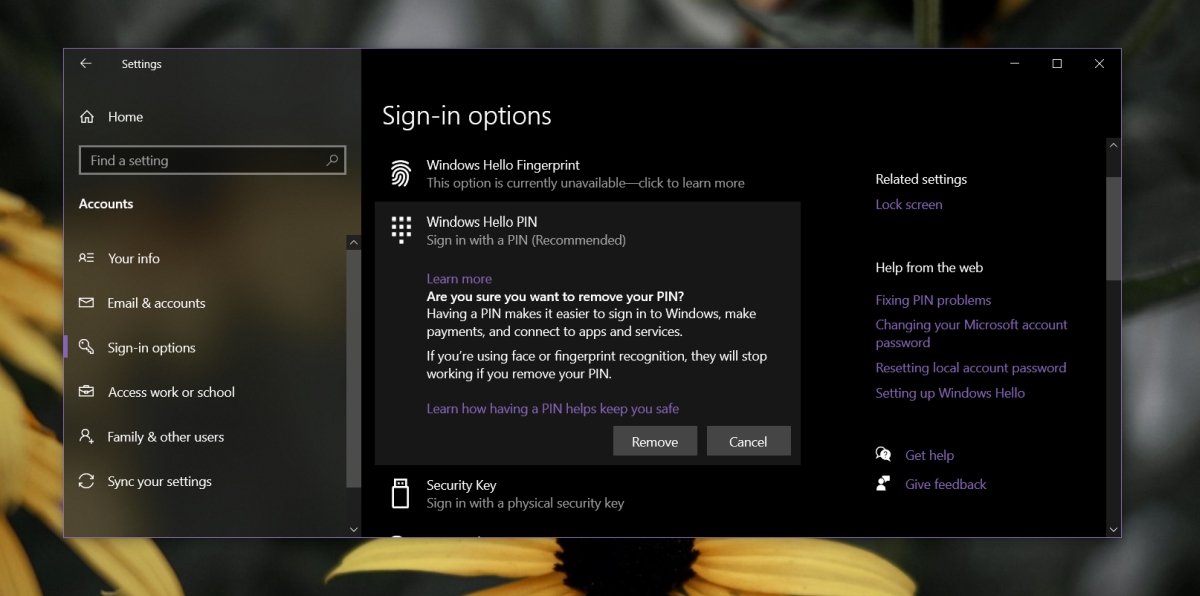Screen dimensions: 1200x596
Task: Click the Remove button to confirm
Action: [x=655, y=441]
